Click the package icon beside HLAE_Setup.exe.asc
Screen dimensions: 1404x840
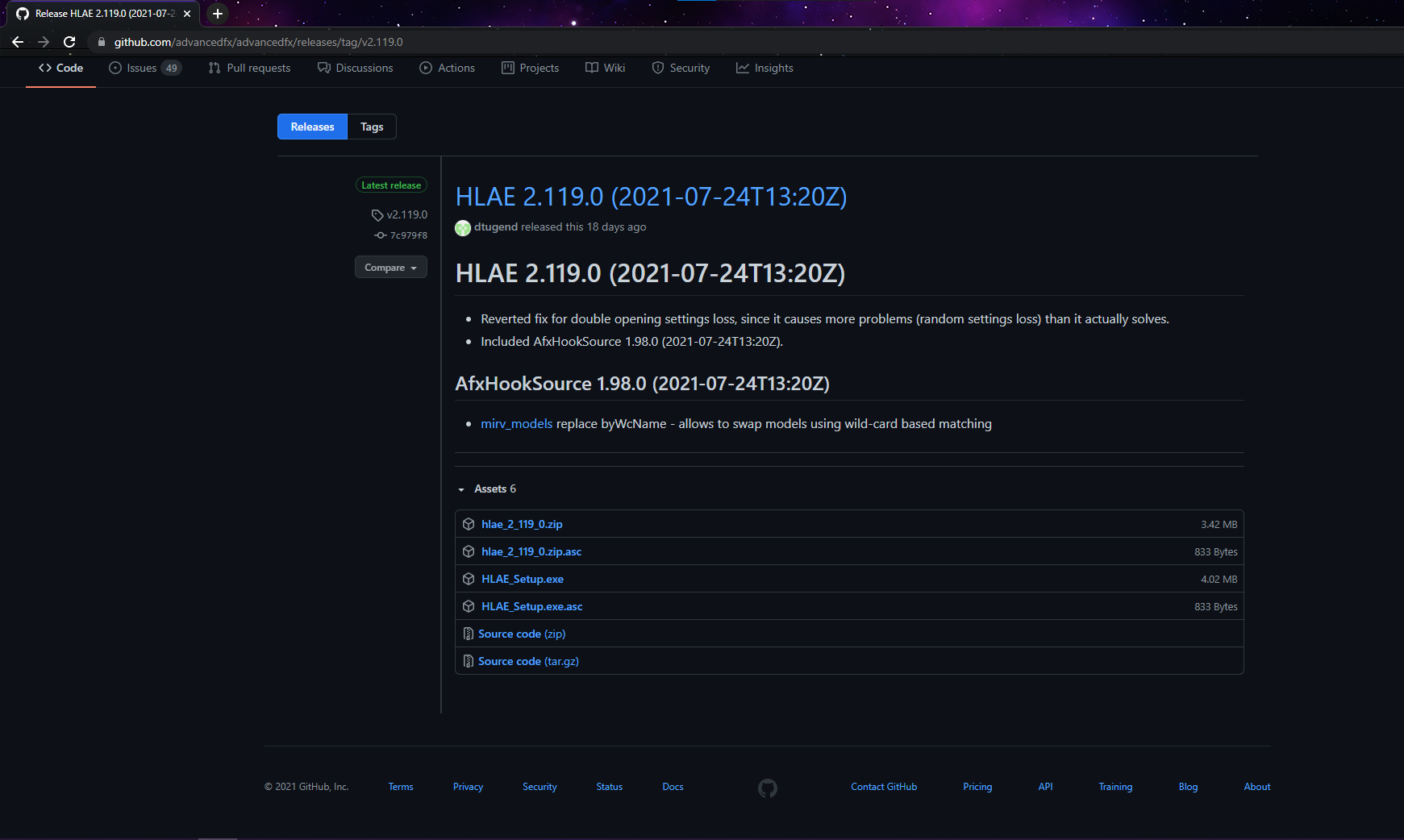[x=469, y=606]
